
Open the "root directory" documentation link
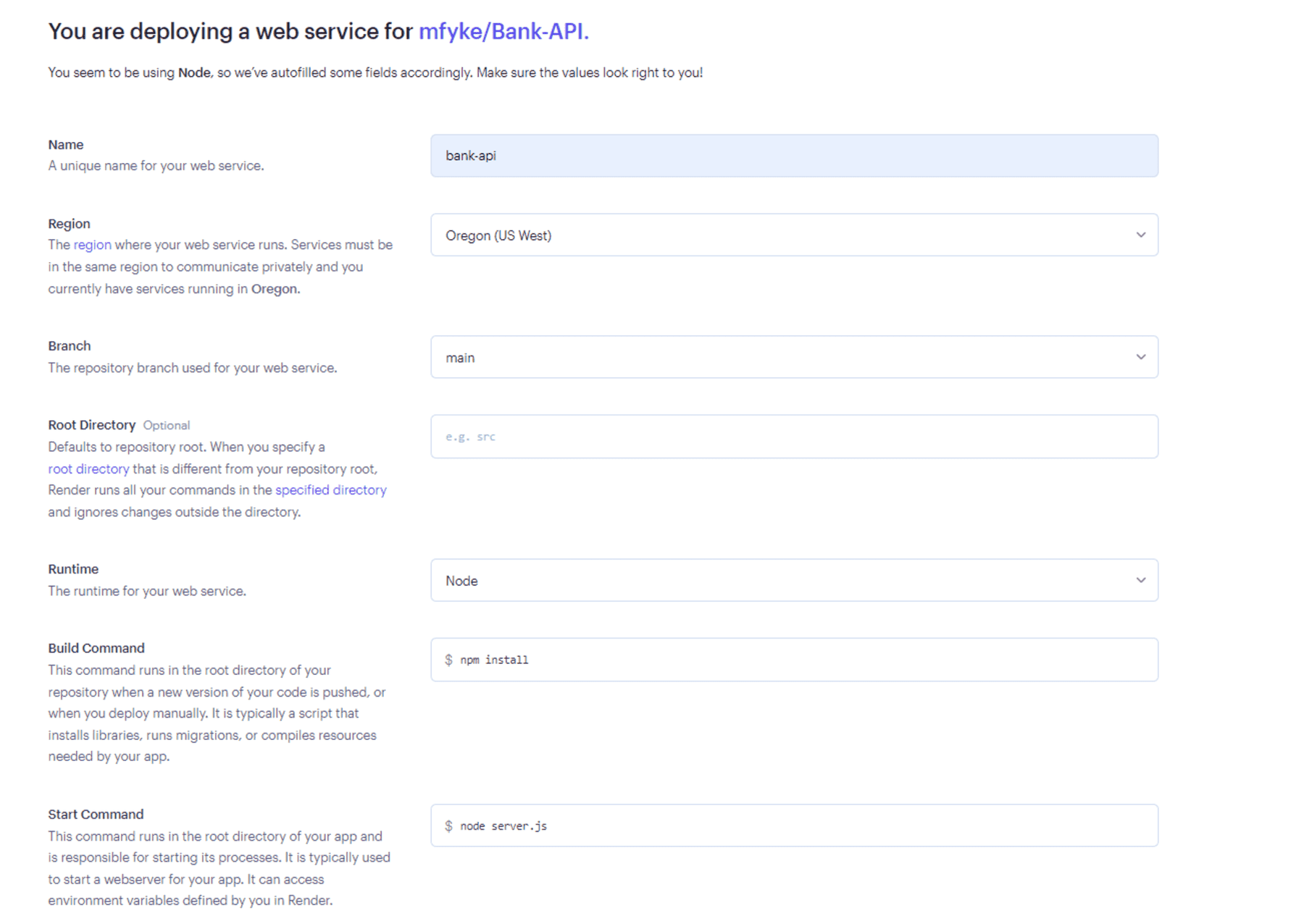tap(88, 469)
